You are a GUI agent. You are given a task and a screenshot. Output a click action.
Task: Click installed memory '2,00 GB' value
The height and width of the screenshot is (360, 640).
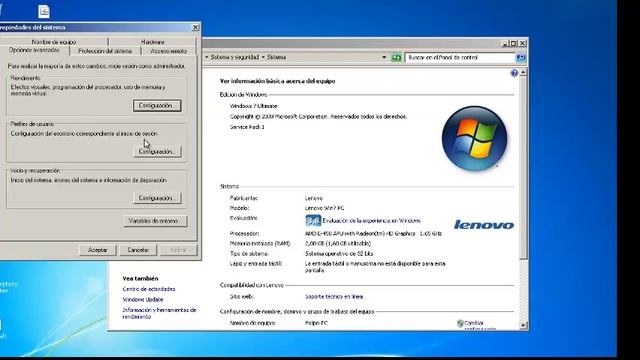[338, 243]
